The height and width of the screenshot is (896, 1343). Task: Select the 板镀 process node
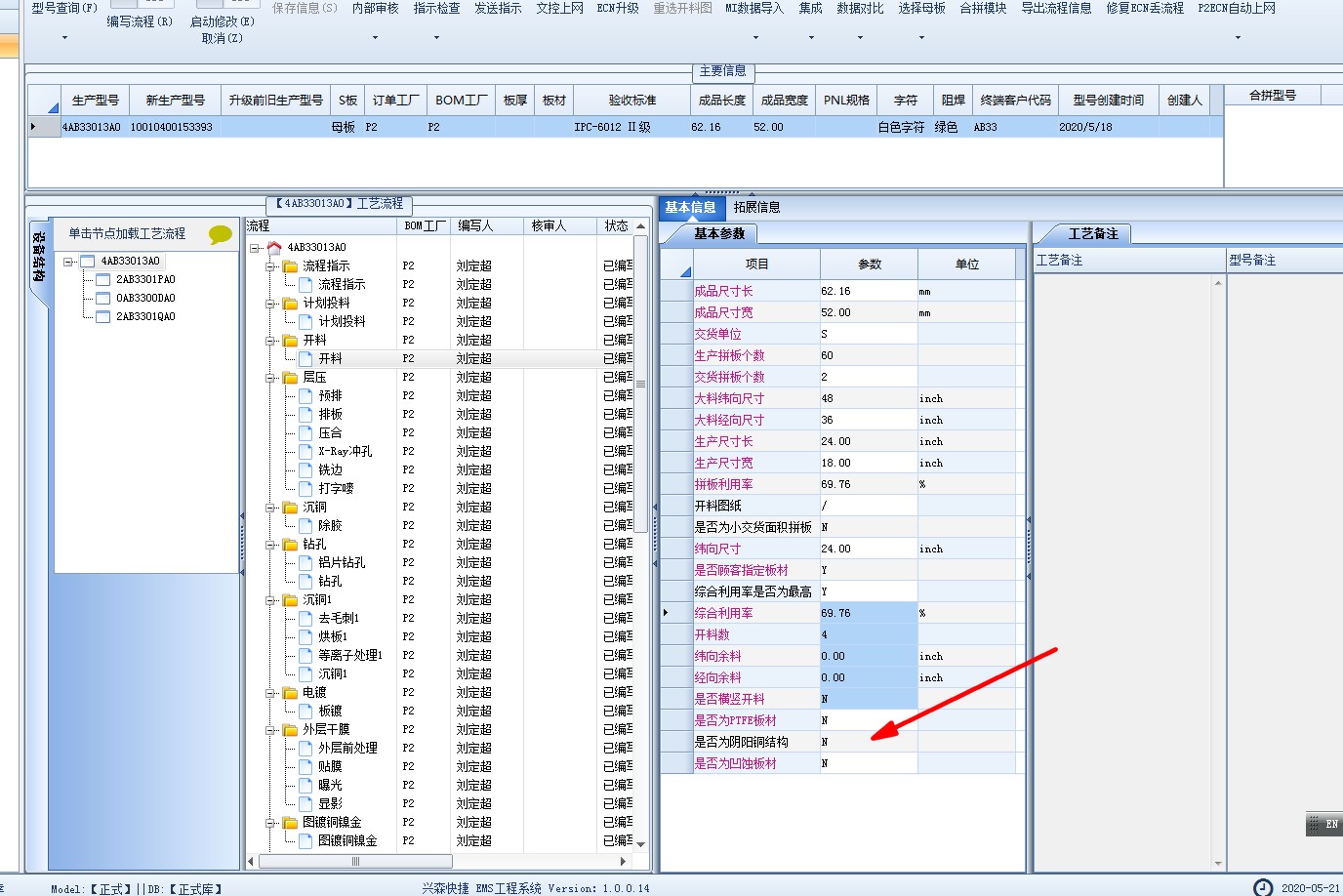coord(330,711)
